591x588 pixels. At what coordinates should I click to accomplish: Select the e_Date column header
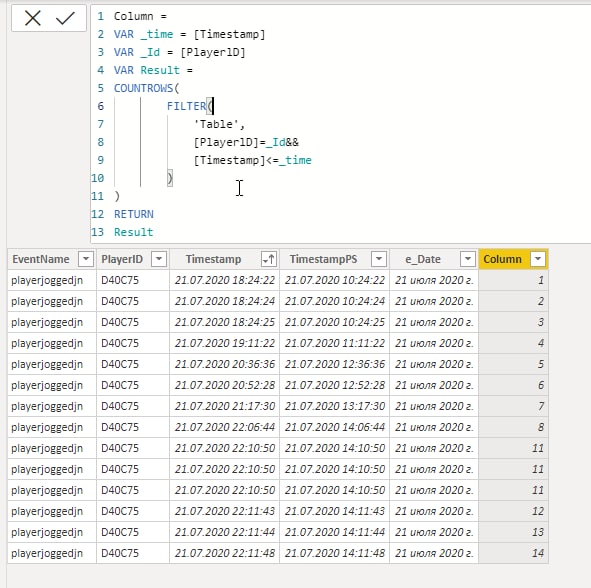[423, 259]
